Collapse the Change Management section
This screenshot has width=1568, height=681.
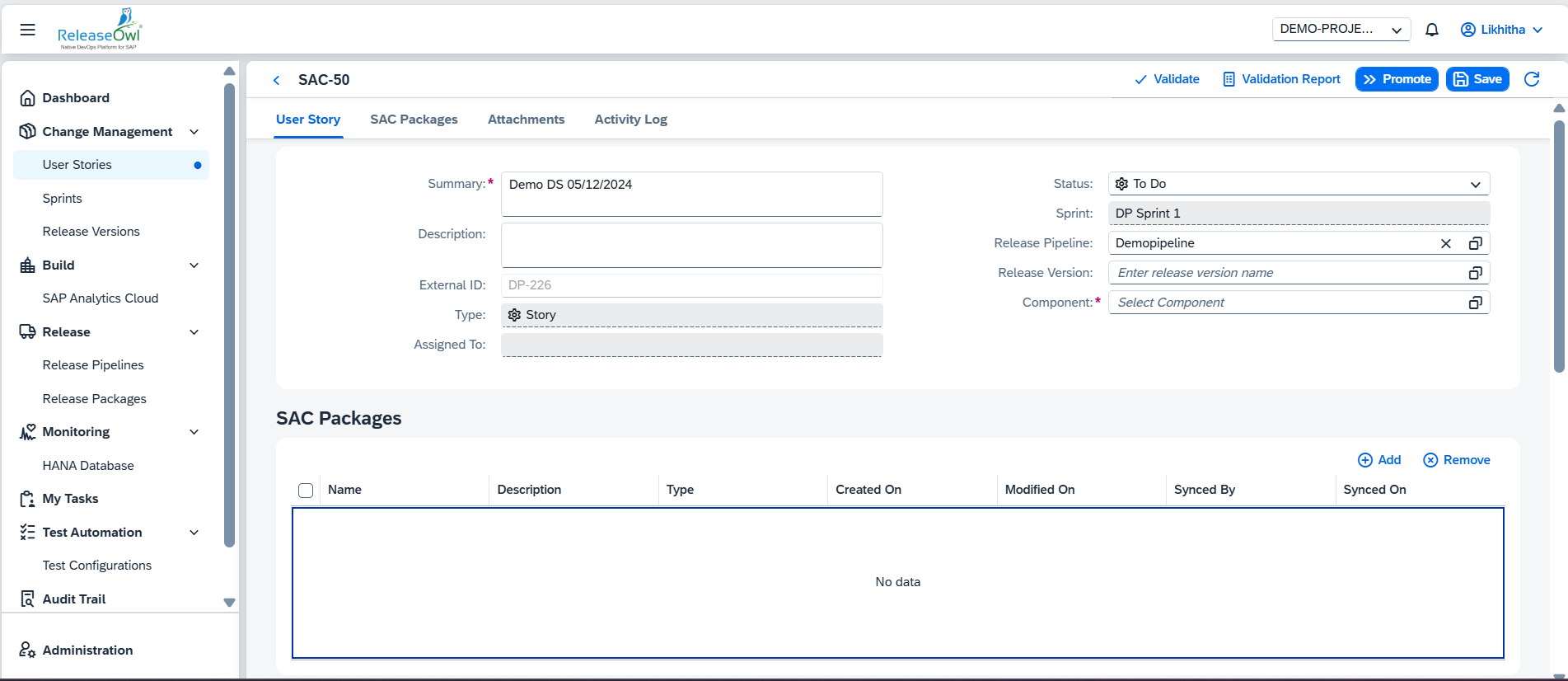[x=194, y=132]
